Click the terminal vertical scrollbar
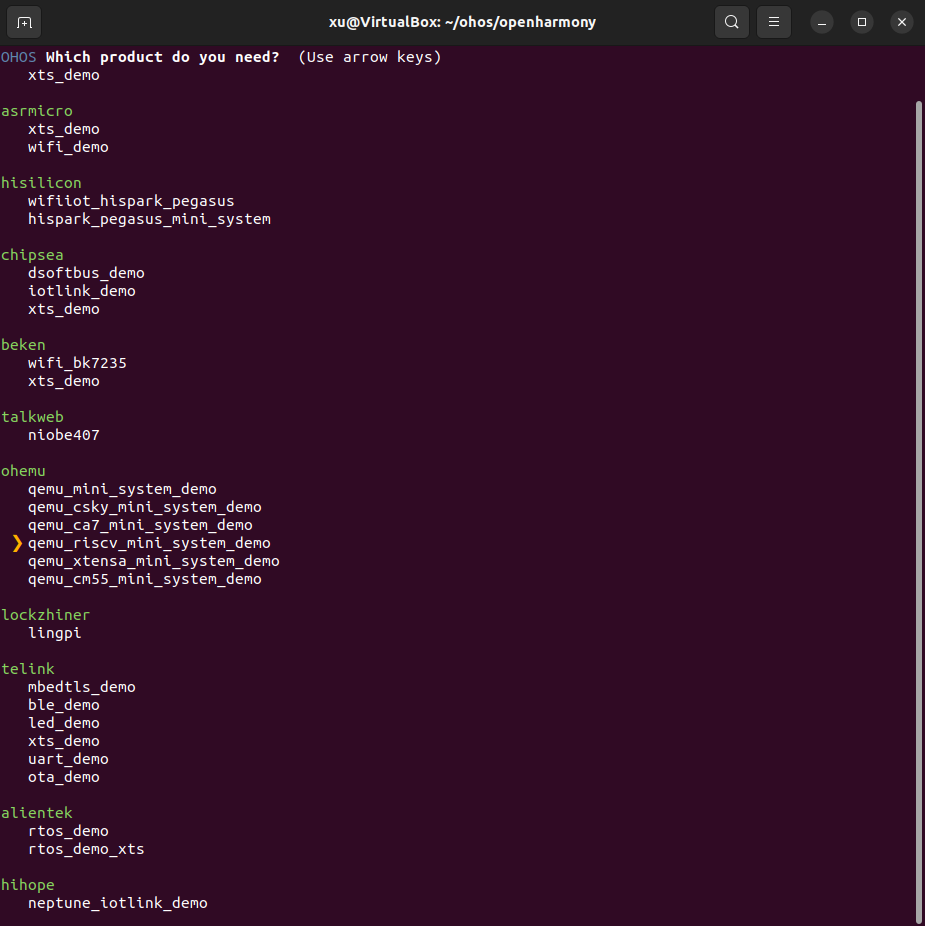Viewport: 925px width, 926px height. point(919,500)
